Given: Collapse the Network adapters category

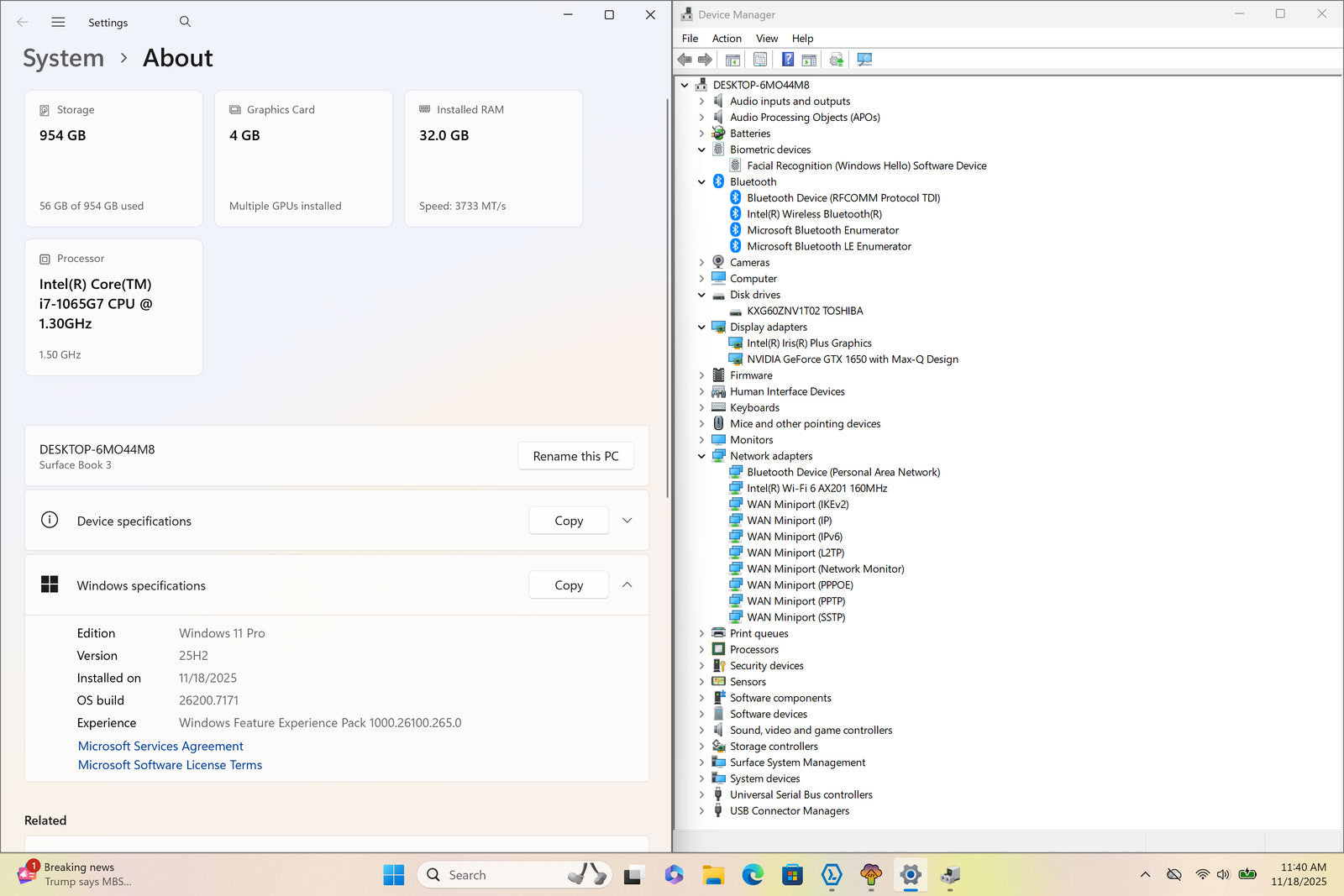Looking at the screenshot, I should pos(701,457).
